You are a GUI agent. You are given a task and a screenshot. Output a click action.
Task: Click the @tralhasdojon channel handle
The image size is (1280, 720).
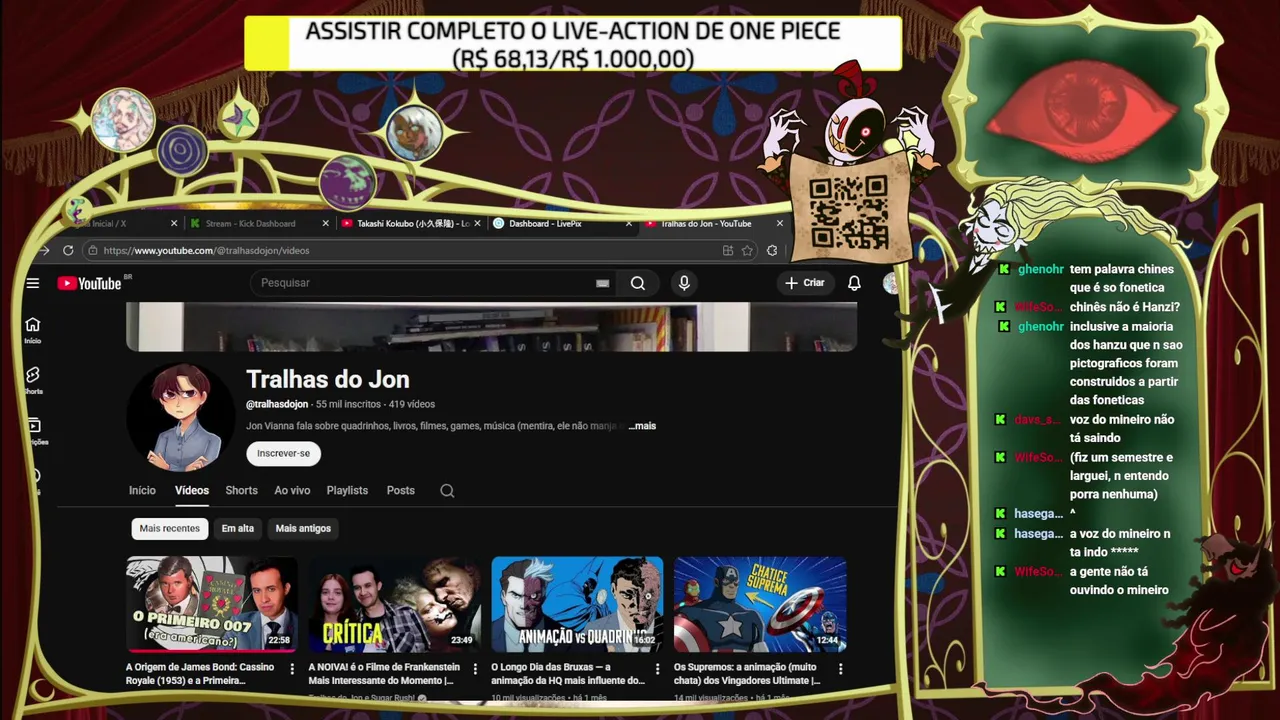pyautogui.click(x=277, y=404)
